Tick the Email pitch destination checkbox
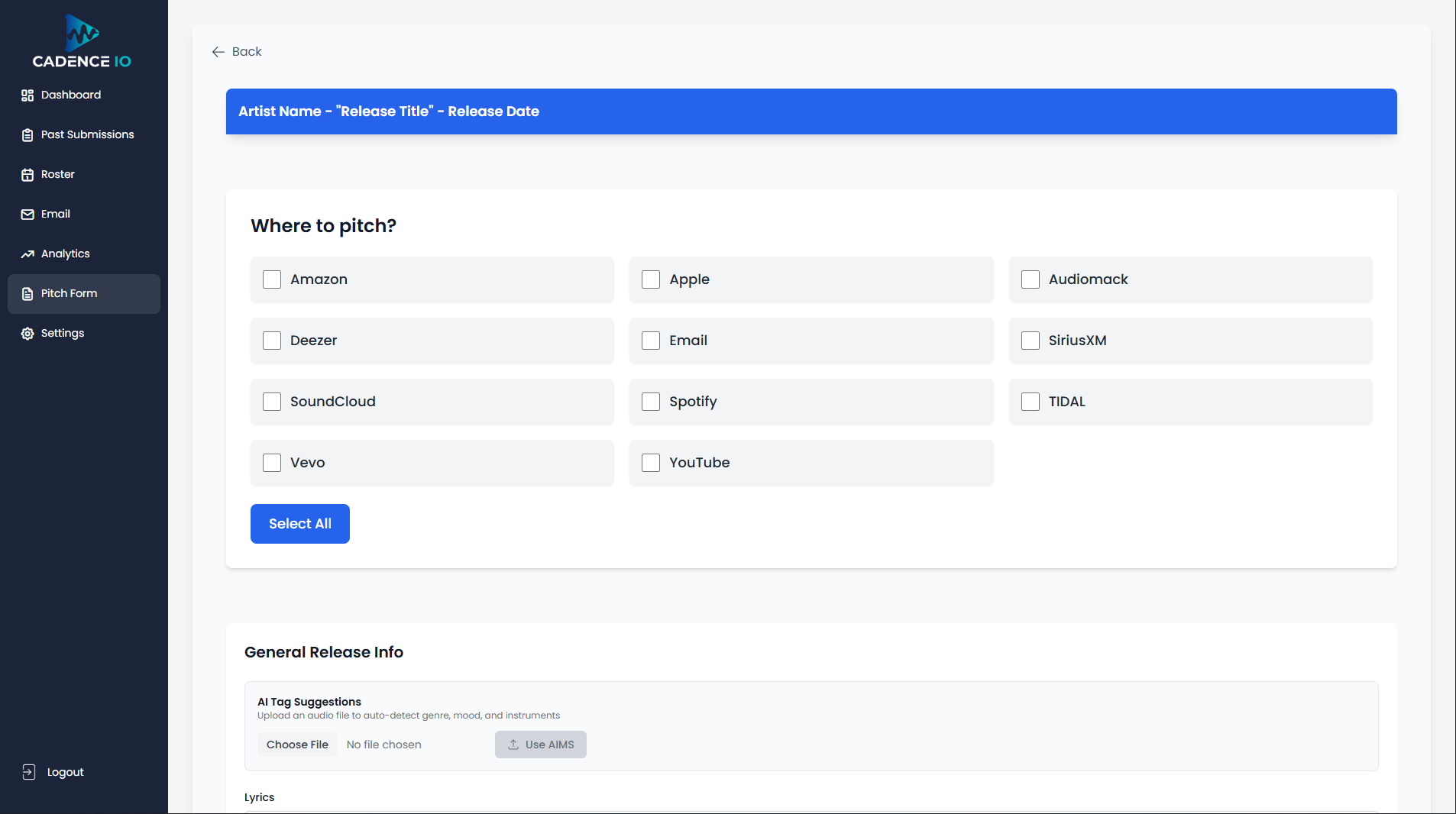Screen dimensions: 1456x814 coord(651,341)
